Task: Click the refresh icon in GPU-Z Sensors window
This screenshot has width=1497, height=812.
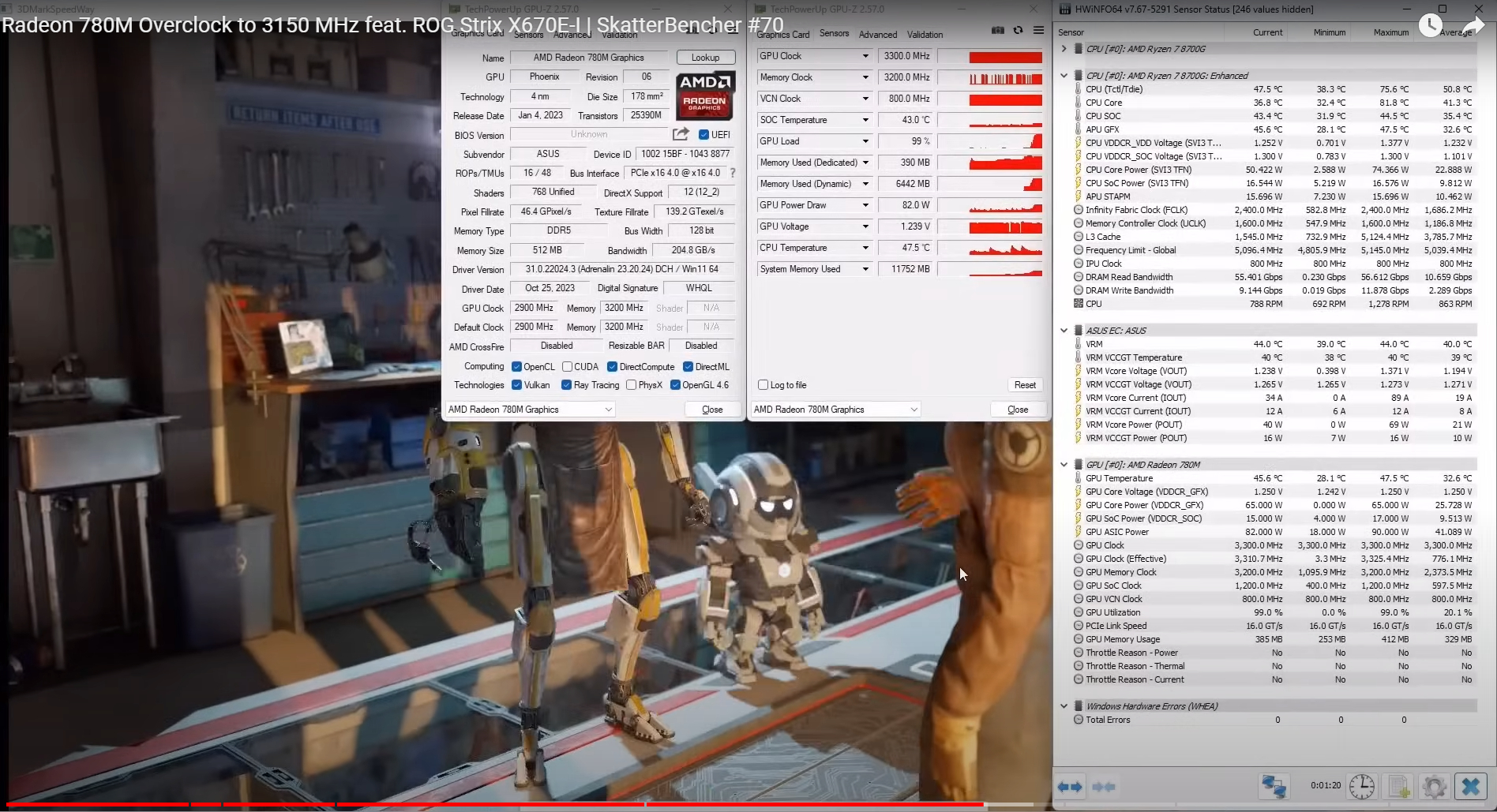Action: coord(1019,31)
